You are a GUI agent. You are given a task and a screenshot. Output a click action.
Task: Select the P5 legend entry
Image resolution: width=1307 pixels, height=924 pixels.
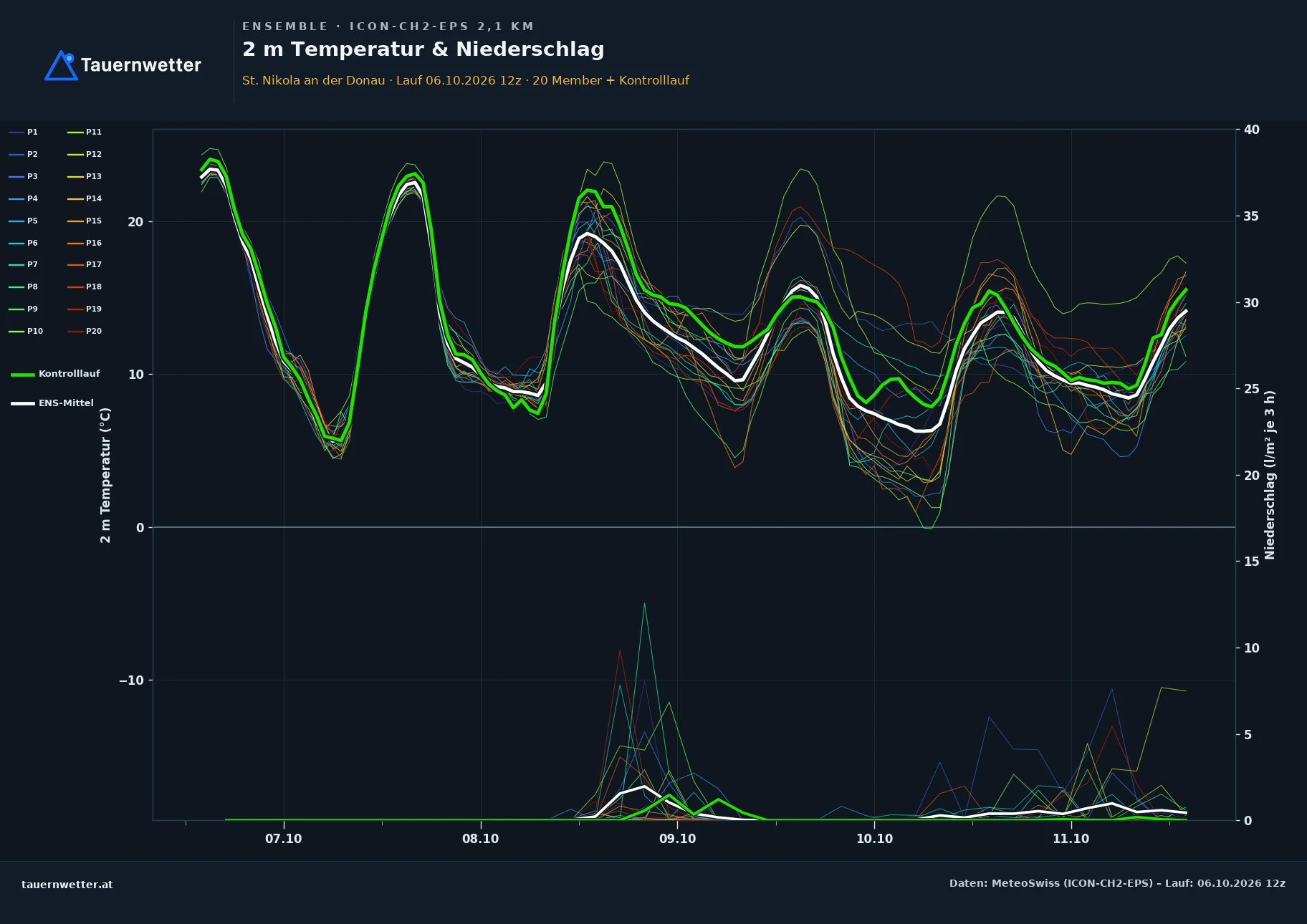23,221
